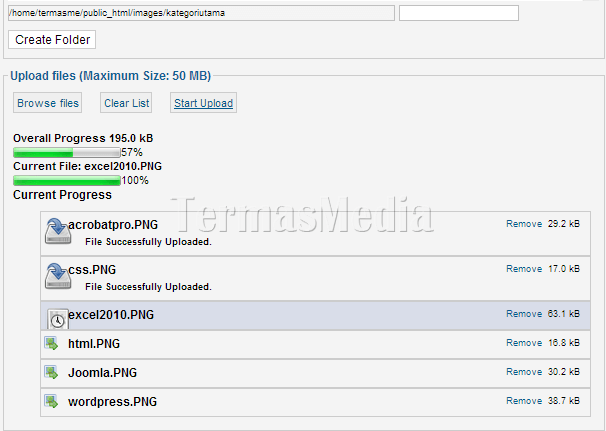Click the 63.1 kB file size
The width and height of the screenshot is (606, 431).
pos(563,313)
